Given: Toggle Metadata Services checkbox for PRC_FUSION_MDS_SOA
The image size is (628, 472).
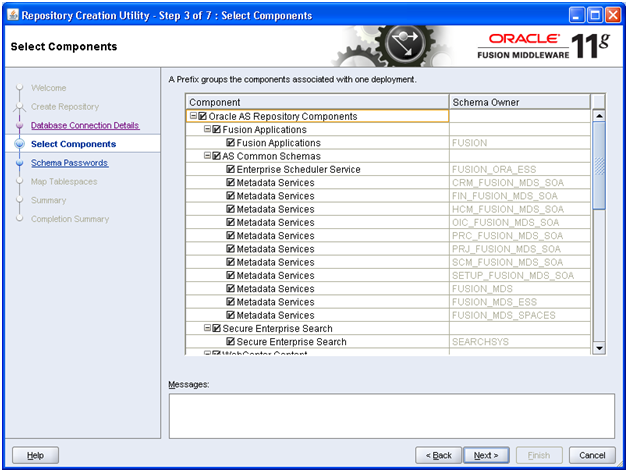Looking at the screenshot, I should (230, 235).
